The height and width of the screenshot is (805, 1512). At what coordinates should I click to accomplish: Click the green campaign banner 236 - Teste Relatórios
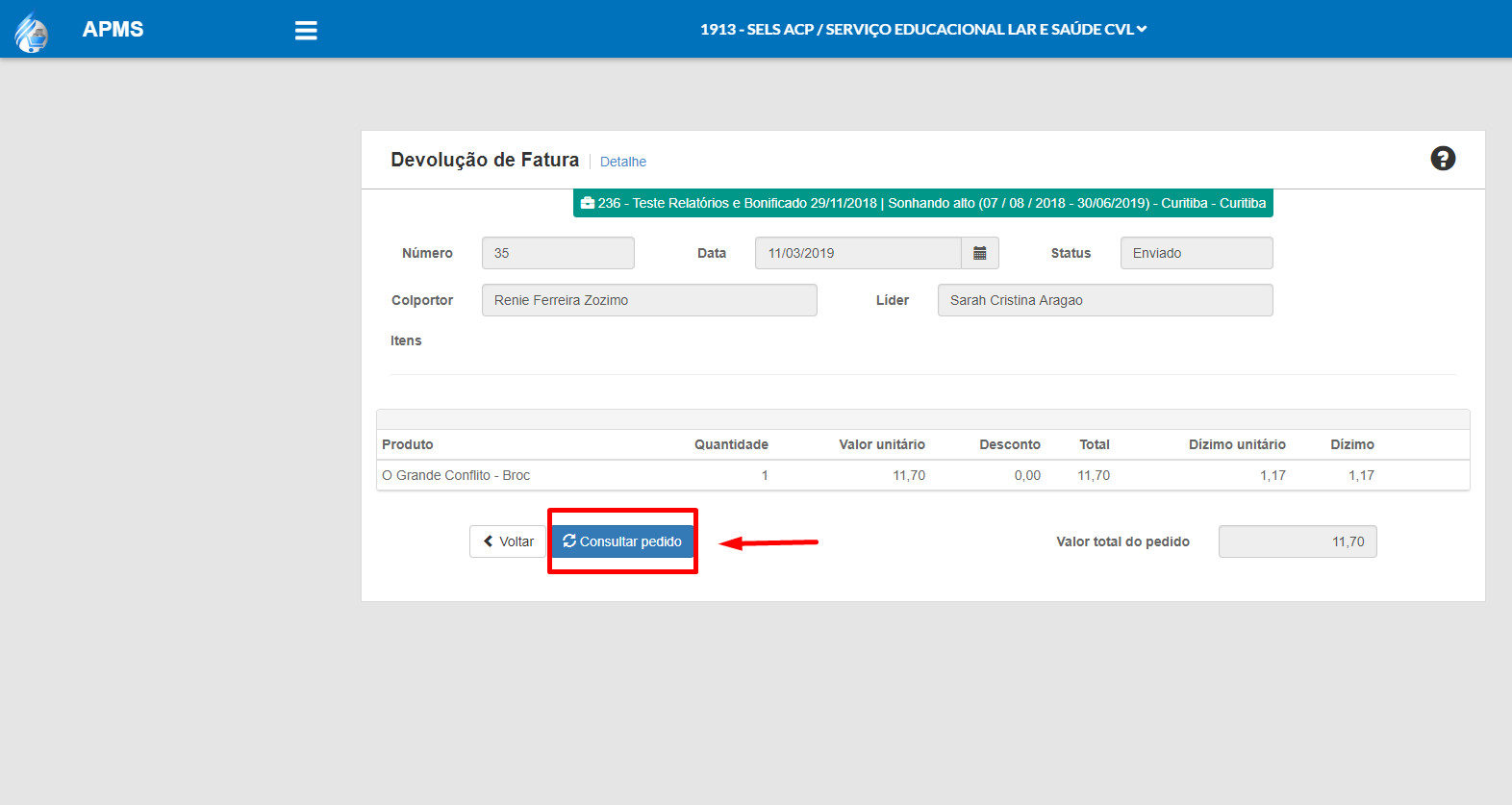(x=923, y=203)
